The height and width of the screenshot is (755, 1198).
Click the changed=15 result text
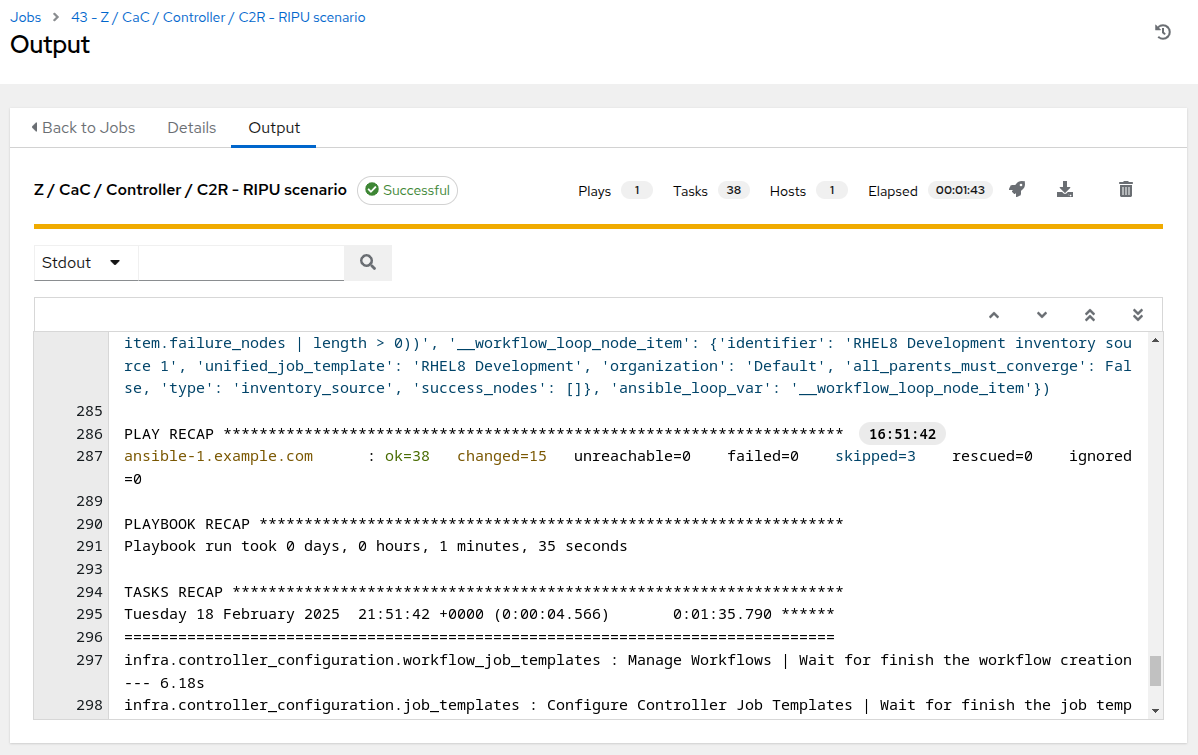[x=502, y=456]
